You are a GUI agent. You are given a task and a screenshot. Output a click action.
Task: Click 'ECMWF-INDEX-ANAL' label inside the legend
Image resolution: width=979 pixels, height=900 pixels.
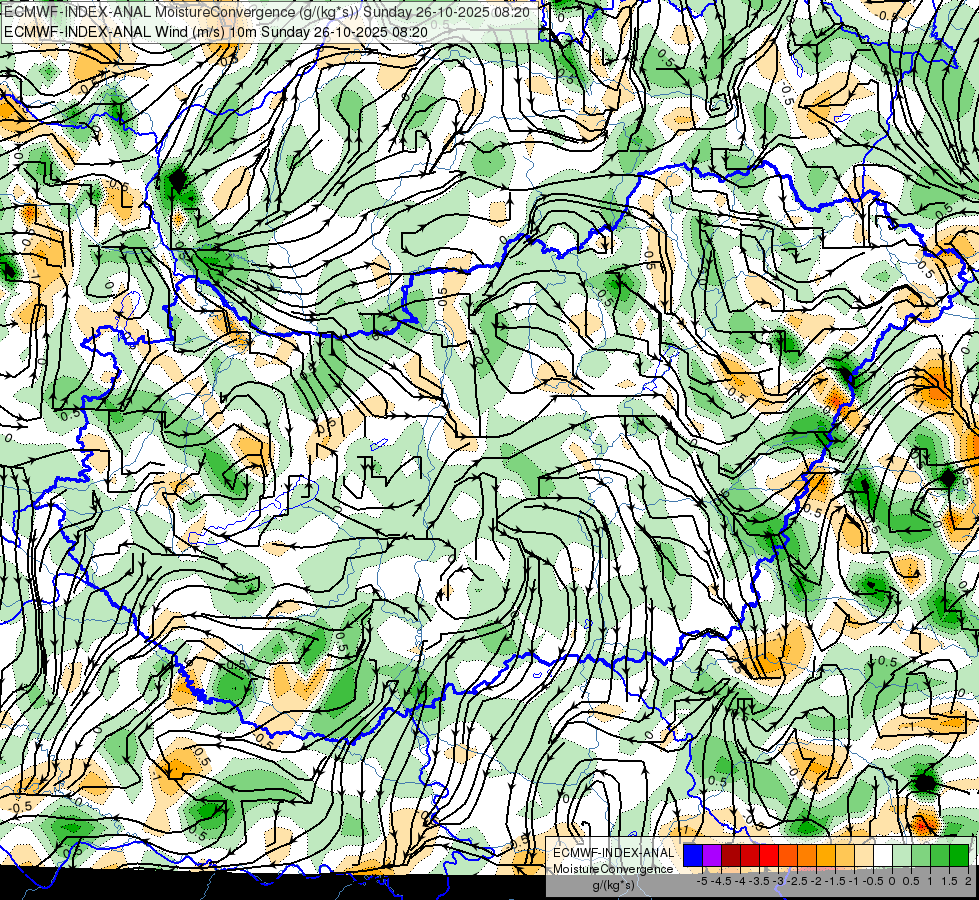[613, 853]
